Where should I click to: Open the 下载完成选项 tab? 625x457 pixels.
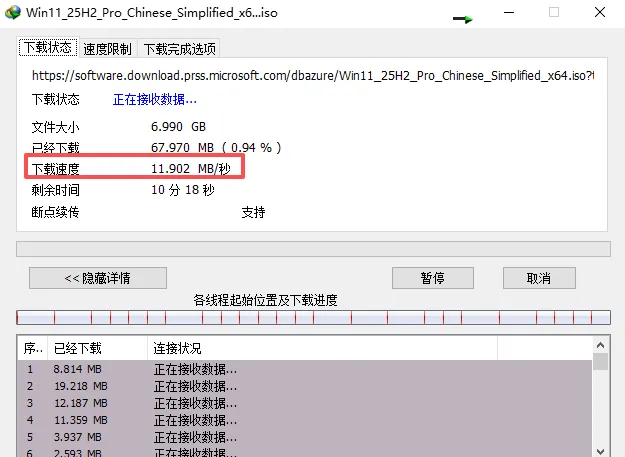coord(179,49)
